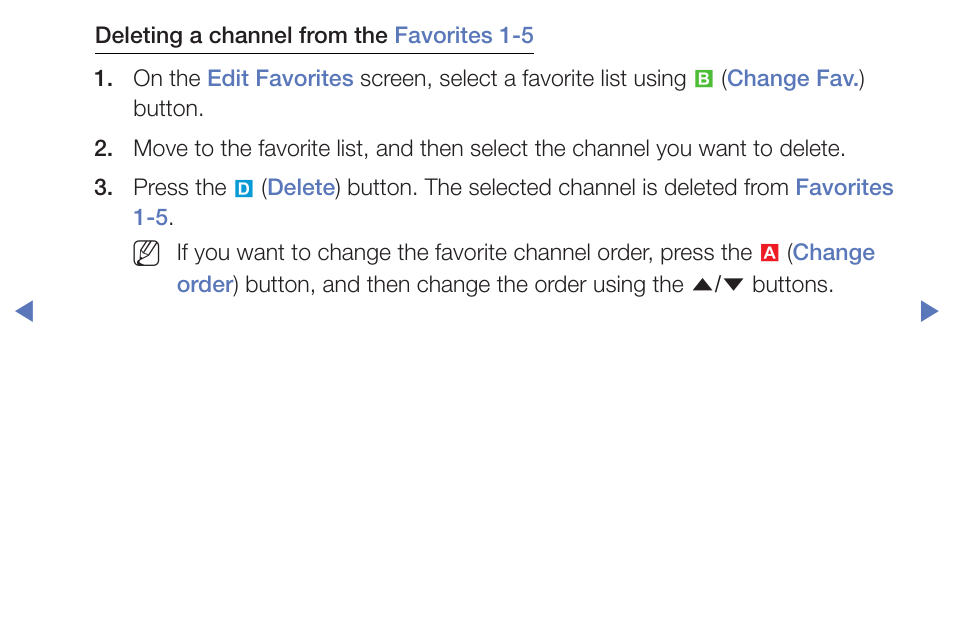Screen dimensions: 954x624
Task: Click Favorites 1-5 link in step 3
Action: point(844,187)
